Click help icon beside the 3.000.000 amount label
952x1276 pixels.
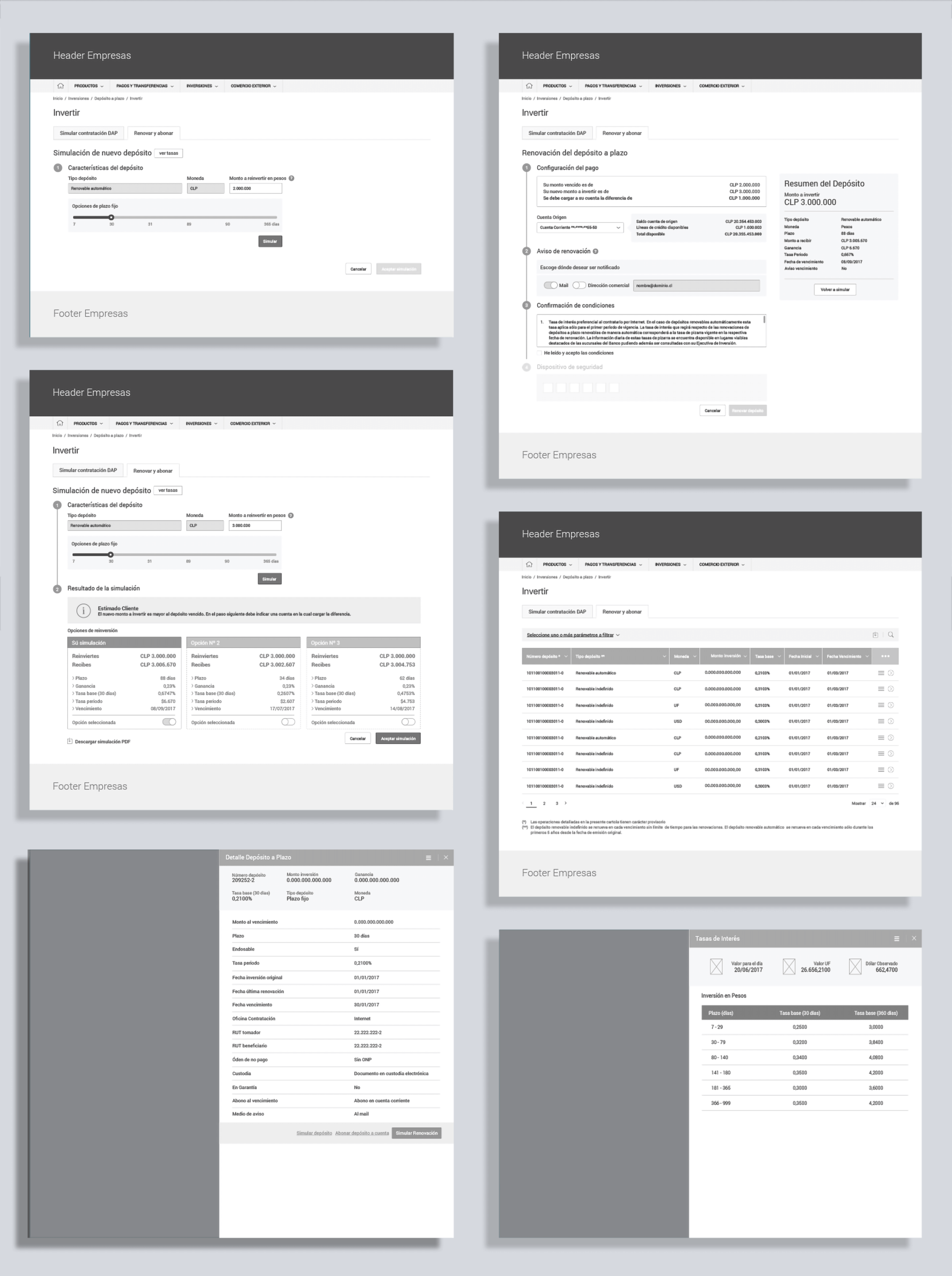click(x=291, y=515)
